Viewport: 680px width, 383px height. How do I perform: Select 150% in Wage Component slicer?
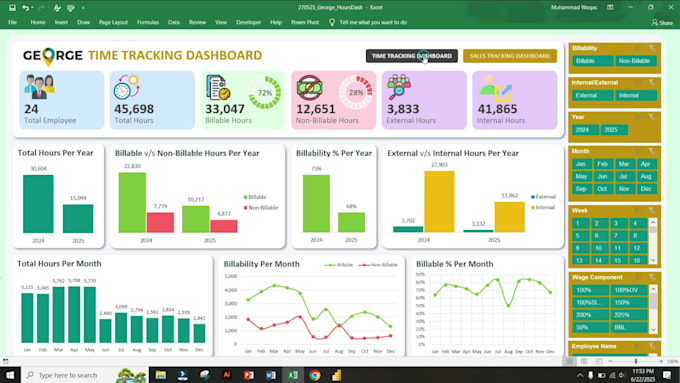[x=629, y=302]
